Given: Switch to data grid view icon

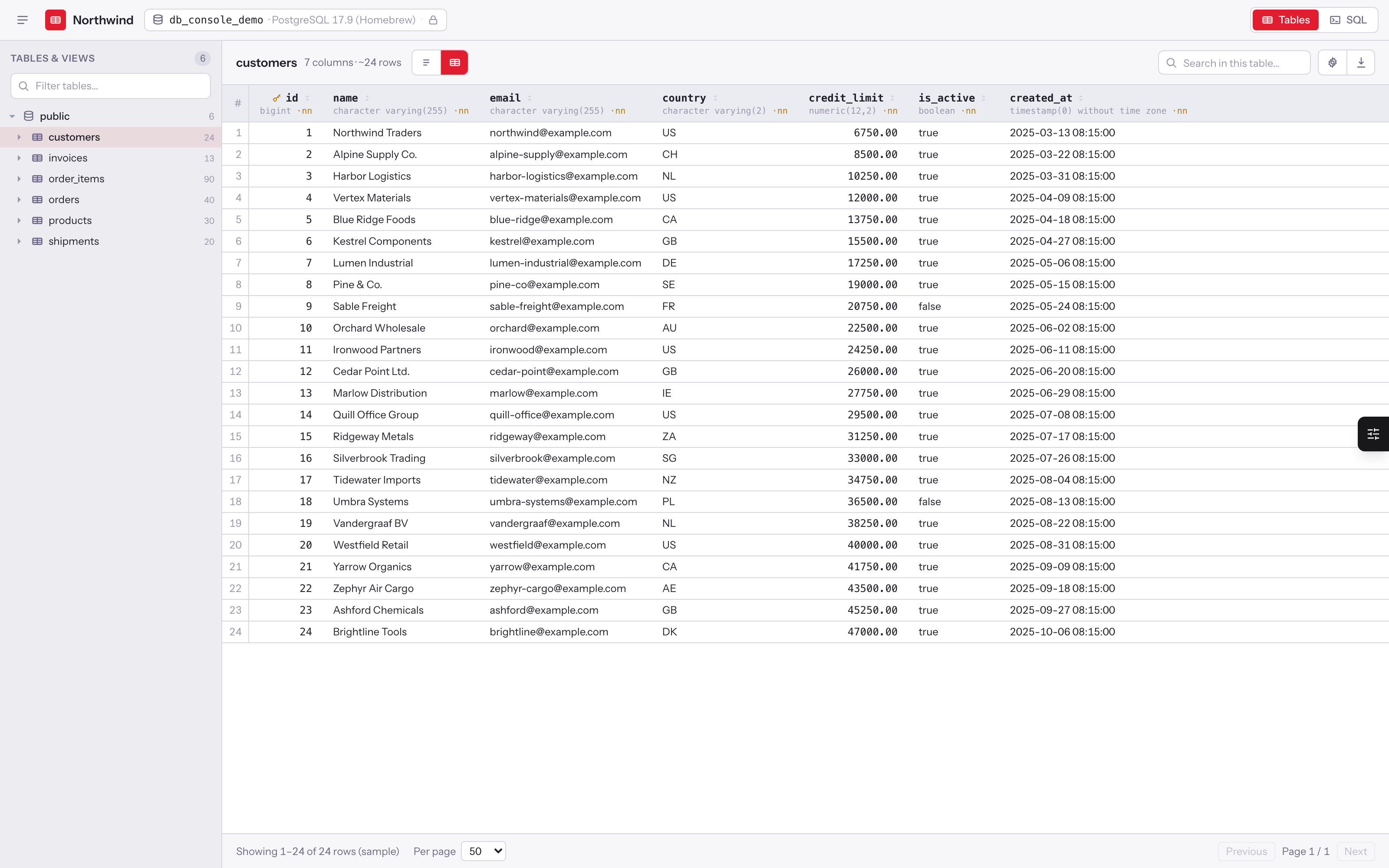Looking at the screenshot, I should [x=454, y=62].
